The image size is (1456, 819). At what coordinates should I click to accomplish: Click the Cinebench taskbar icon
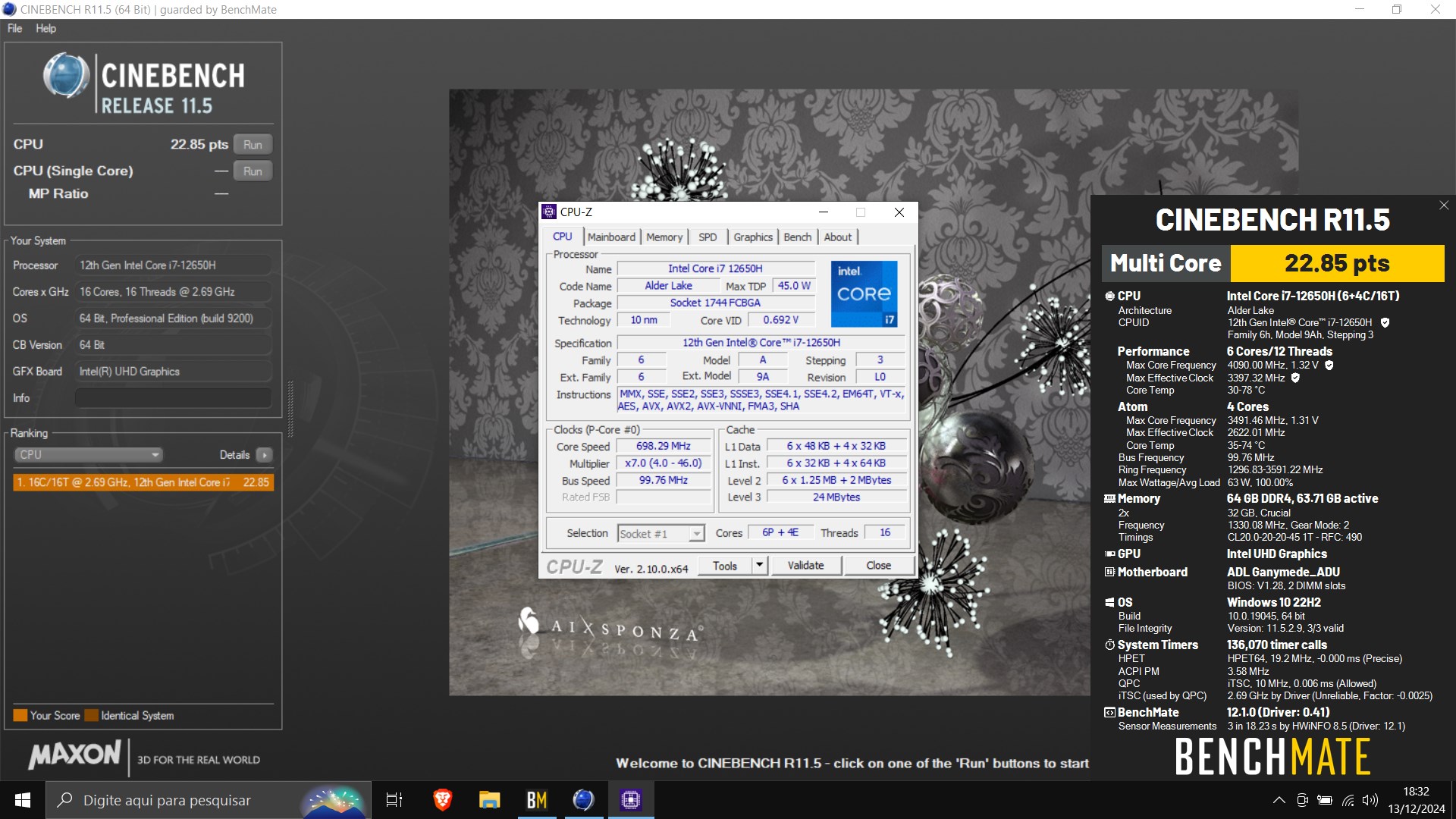pos(583,800)
